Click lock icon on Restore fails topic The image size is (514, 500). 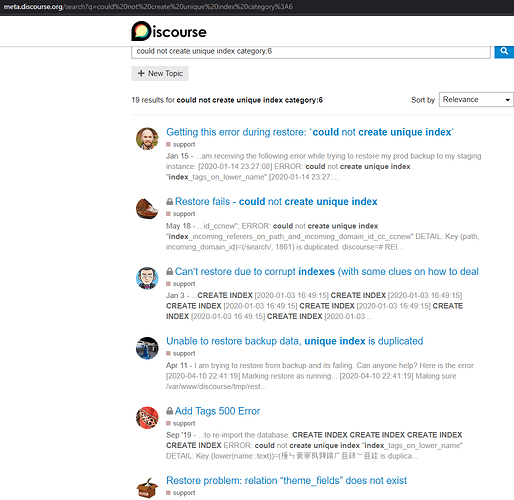170,201
